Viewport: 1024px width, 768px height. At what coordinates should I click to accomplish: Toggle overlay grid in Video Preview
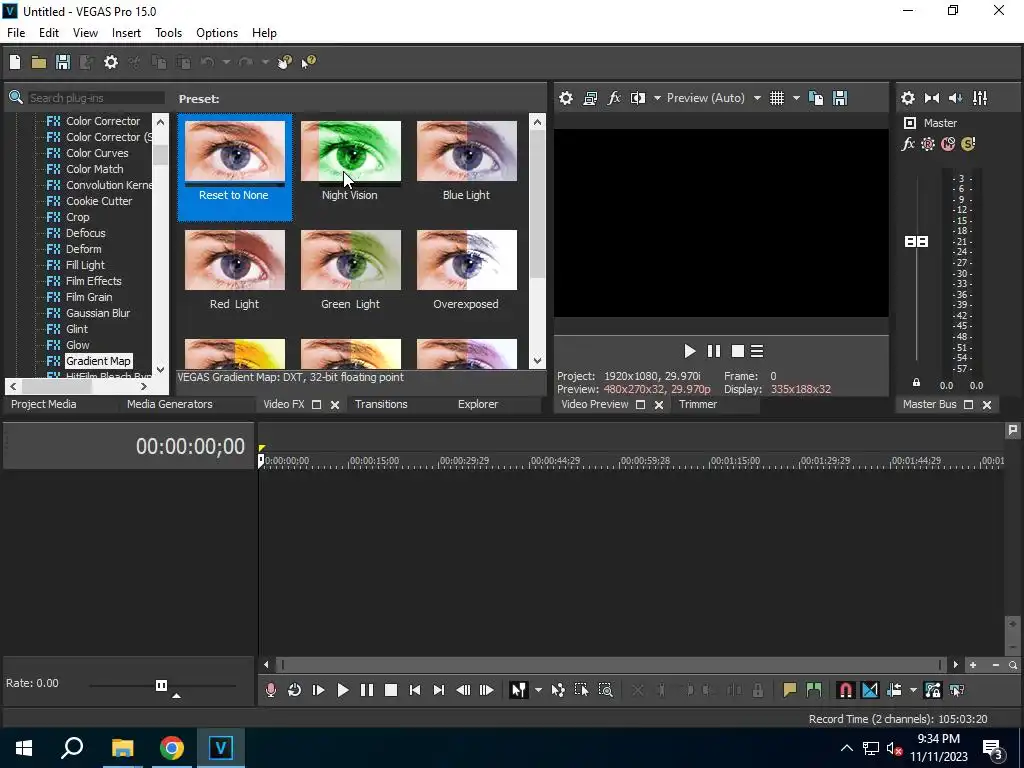776,98
